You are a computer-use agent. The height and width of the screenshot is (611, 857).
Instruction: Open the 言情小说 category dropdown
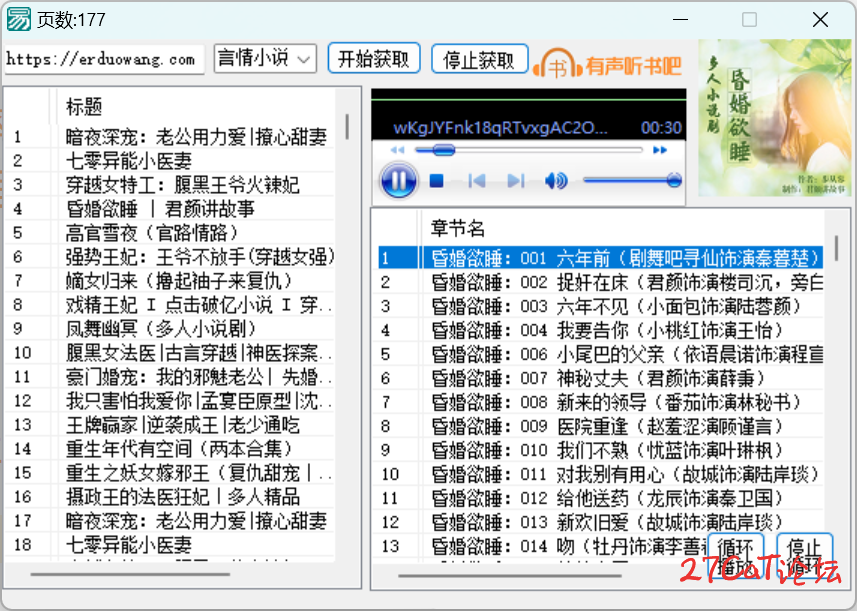tap(265, 59)
